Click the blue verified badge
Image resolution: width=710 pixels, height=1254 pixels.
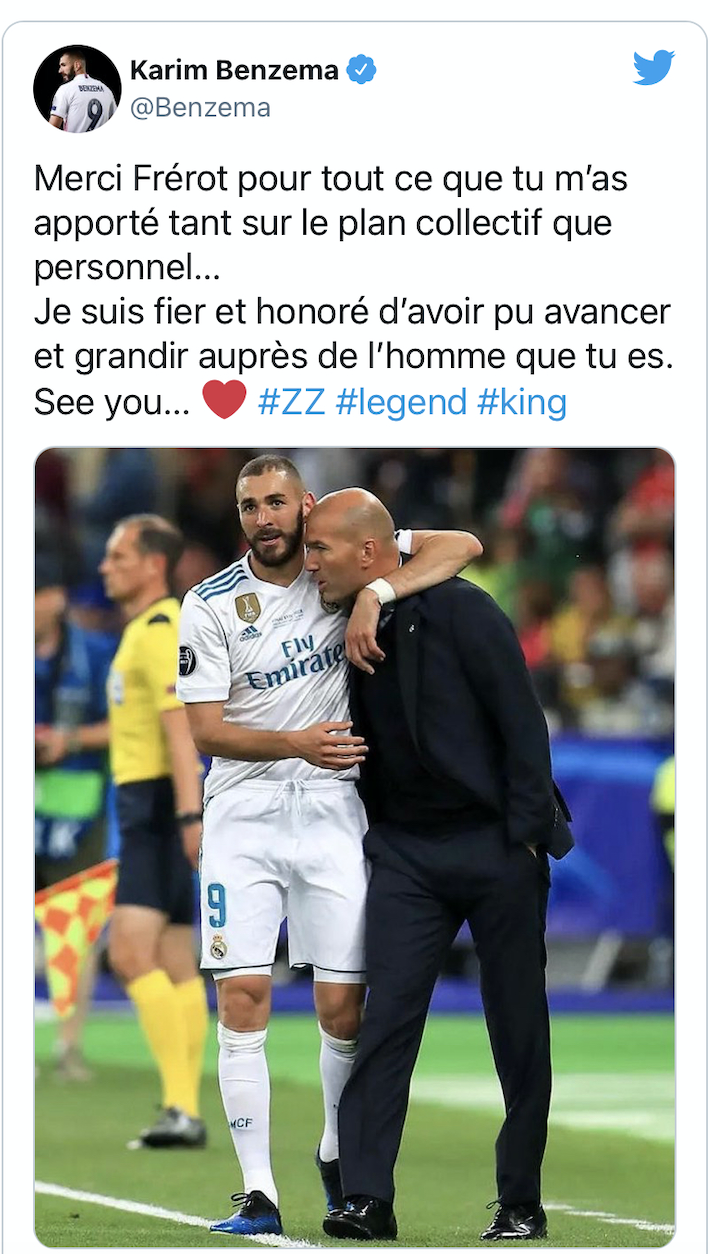pyautogui.click(x=361, y=70)
